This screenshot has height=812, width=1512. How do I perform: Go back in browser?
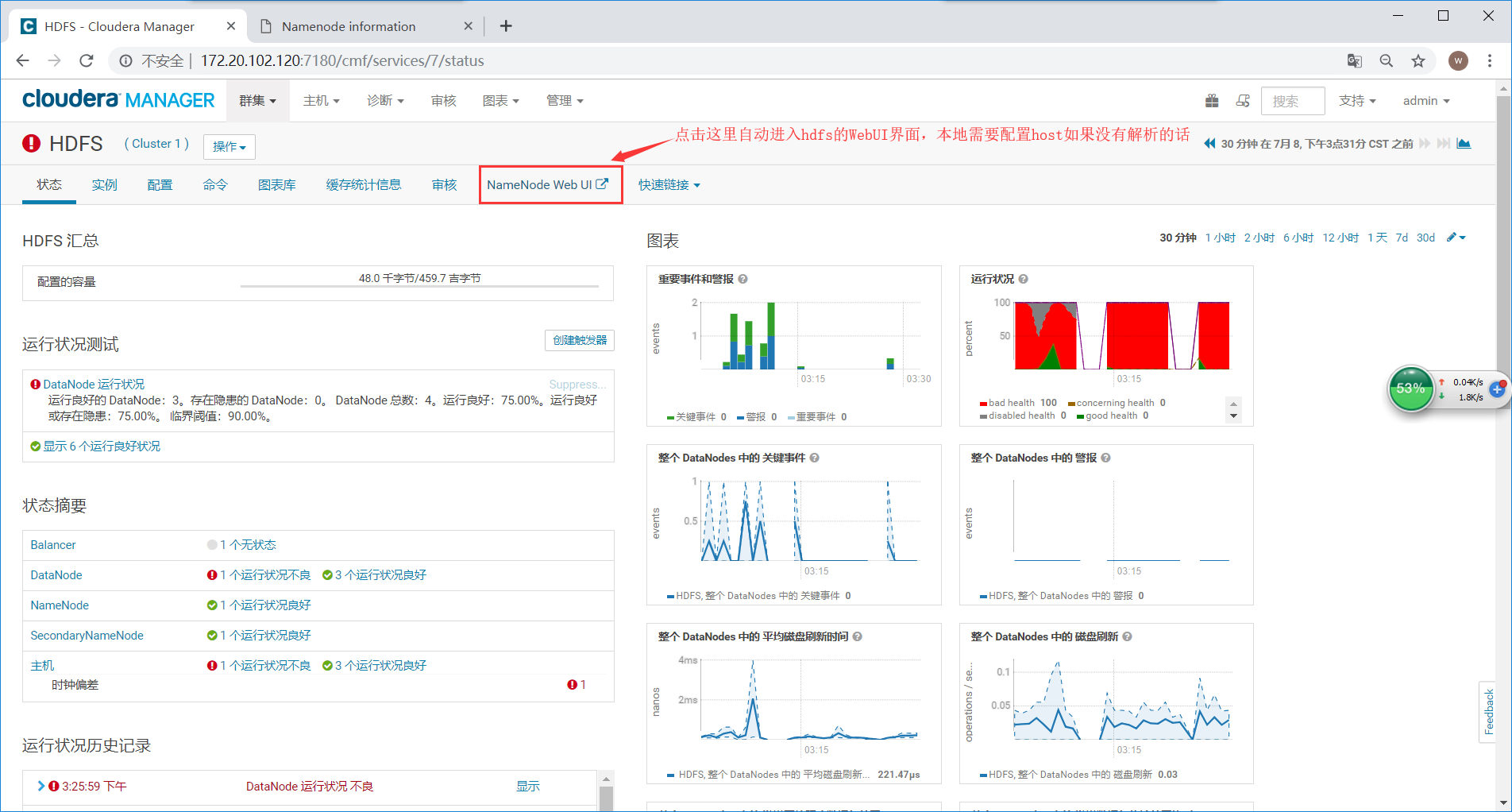click(x=23, y=60)
